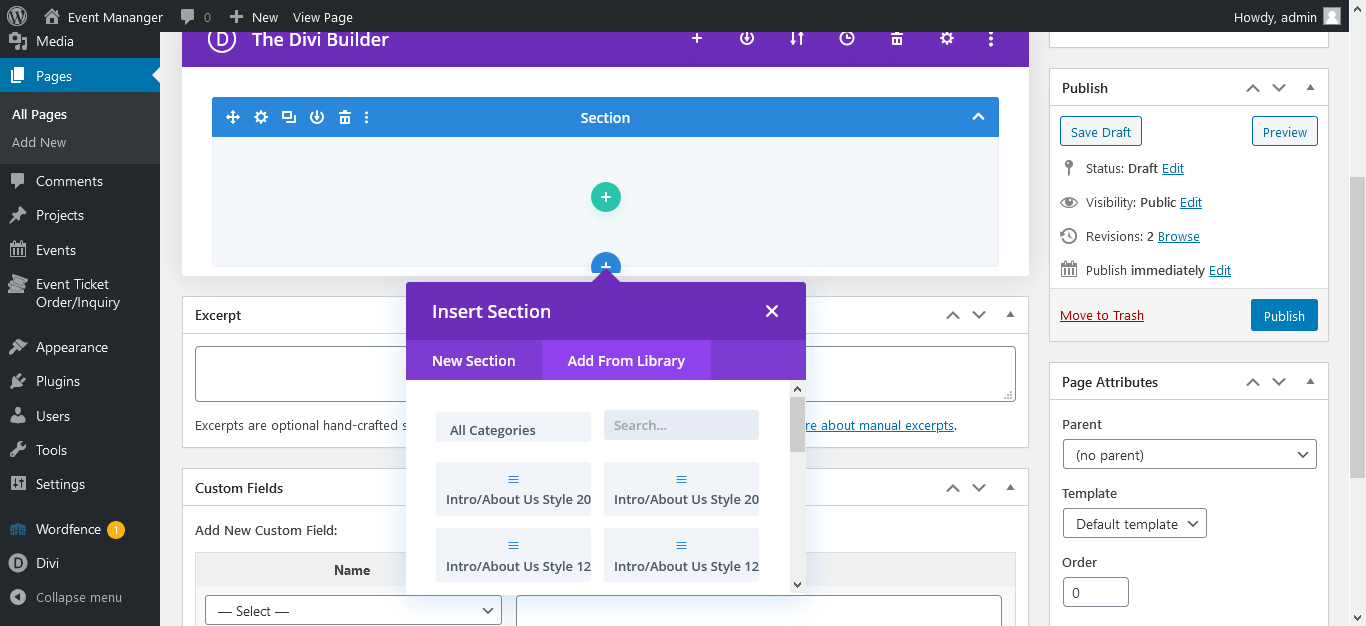Open the Parent page dropdown
Image resolution: width=1366 pixels, height=626 pixels.
[1190, 455]
